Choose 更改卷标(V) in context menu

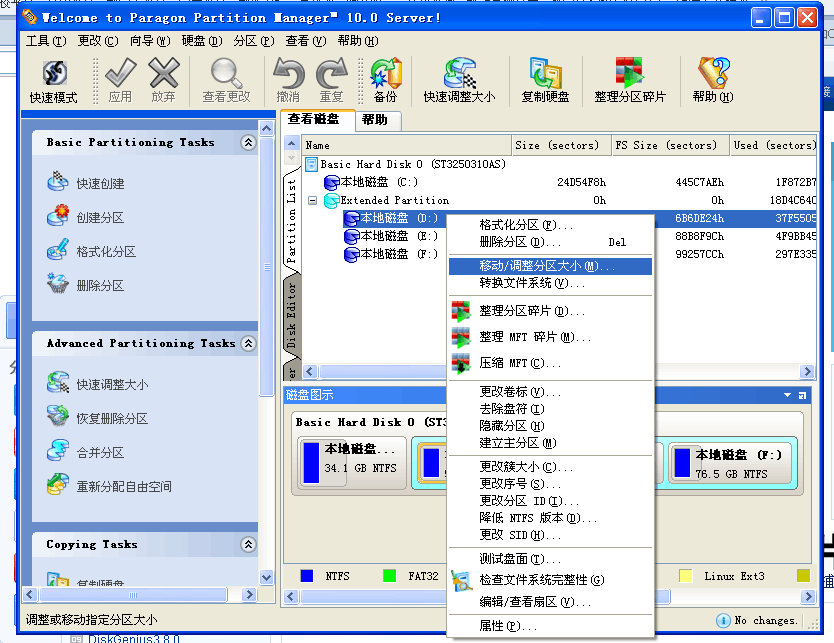tap(551, 392)
